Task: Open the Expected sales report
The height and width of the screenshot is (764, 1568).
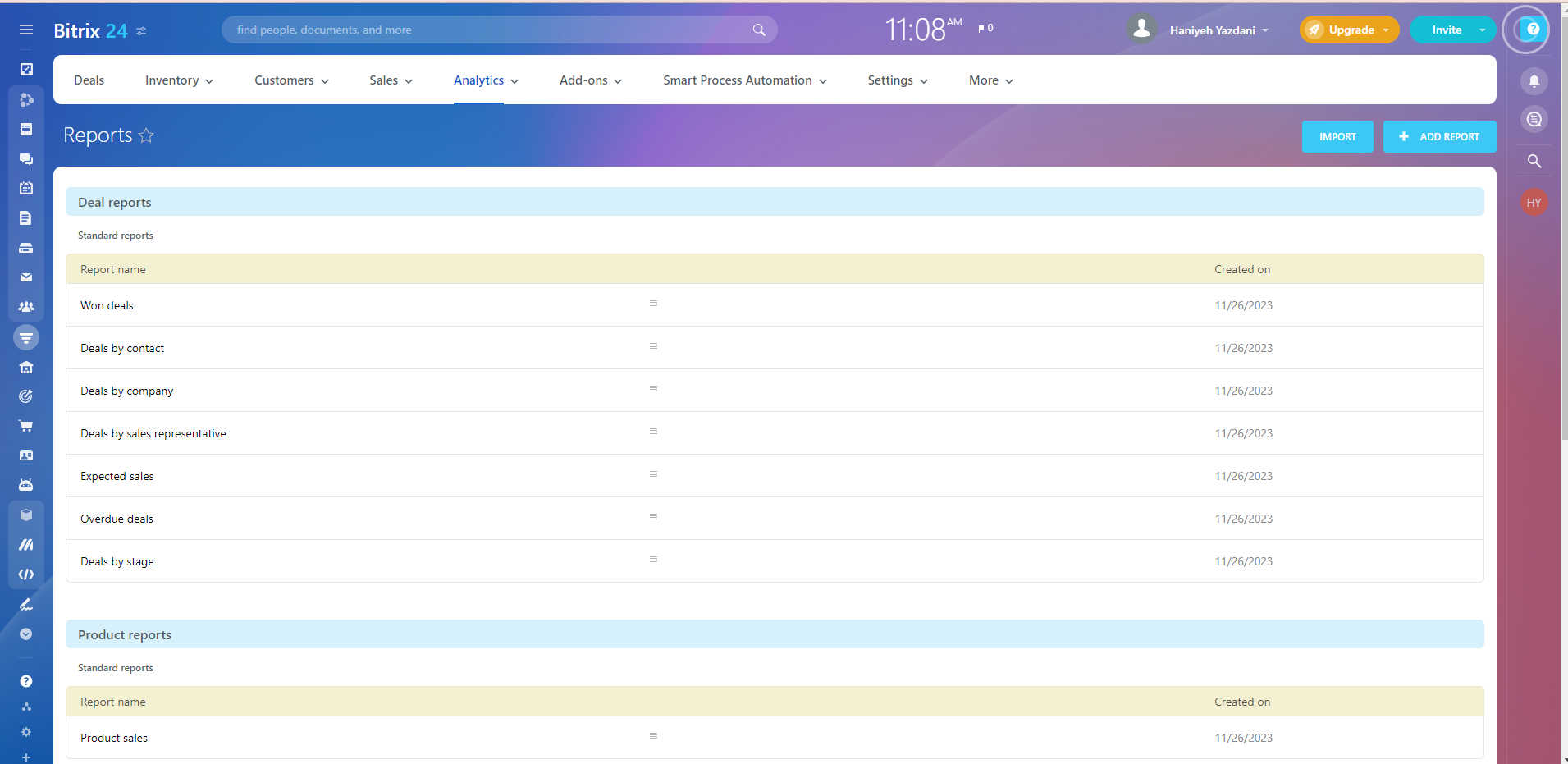Action: click(117, 476)
